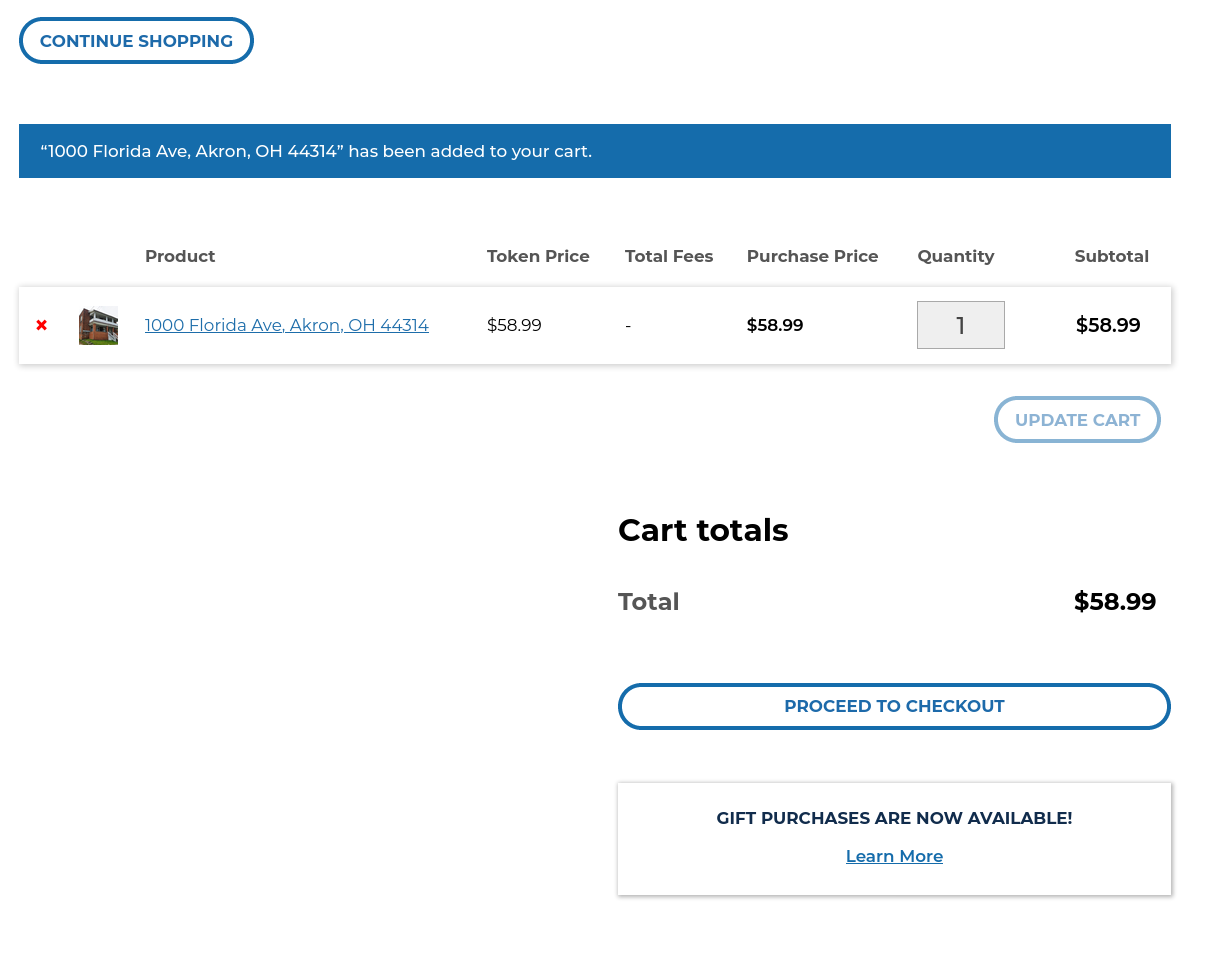Viewport: 1209px width, 976px height.
Task: Click the added-to-cart notification banner
Action: point(594,151)
